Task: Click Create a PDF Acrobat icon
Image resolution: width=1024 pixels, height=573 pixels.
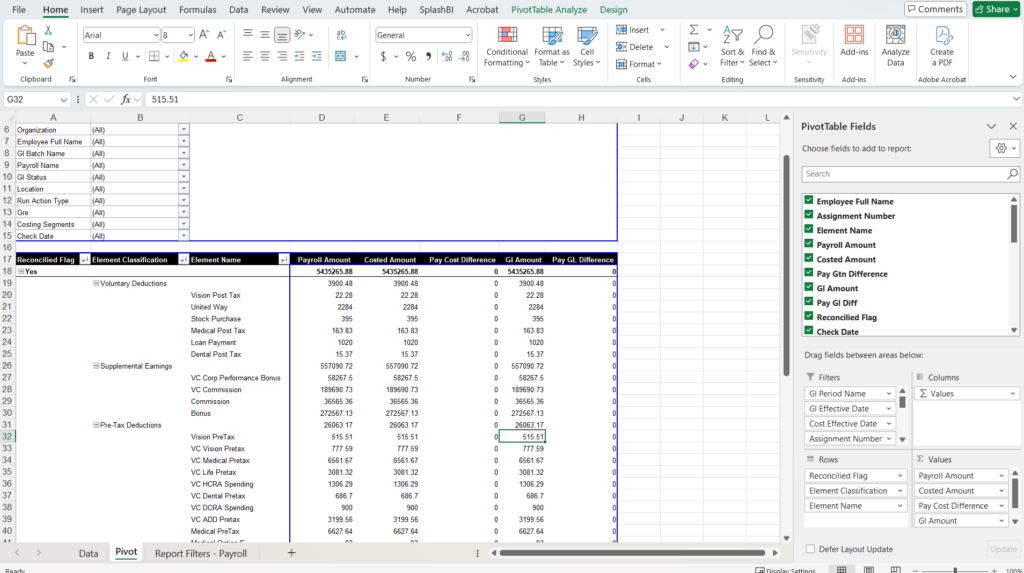Action: coord(942,46)
